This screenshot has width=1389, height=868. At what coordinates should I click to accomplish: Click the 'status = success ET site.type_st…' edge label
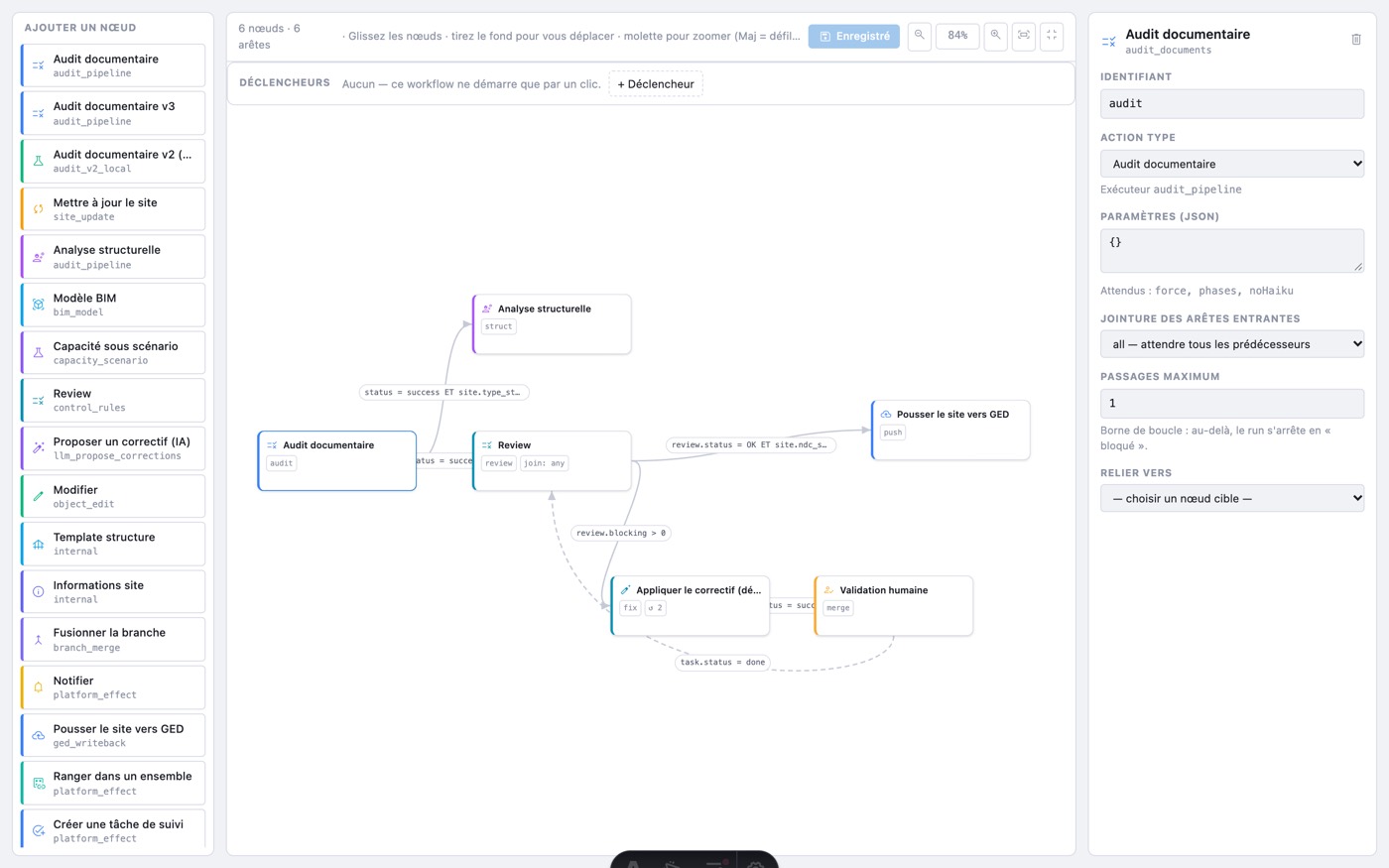click(443, 392)
